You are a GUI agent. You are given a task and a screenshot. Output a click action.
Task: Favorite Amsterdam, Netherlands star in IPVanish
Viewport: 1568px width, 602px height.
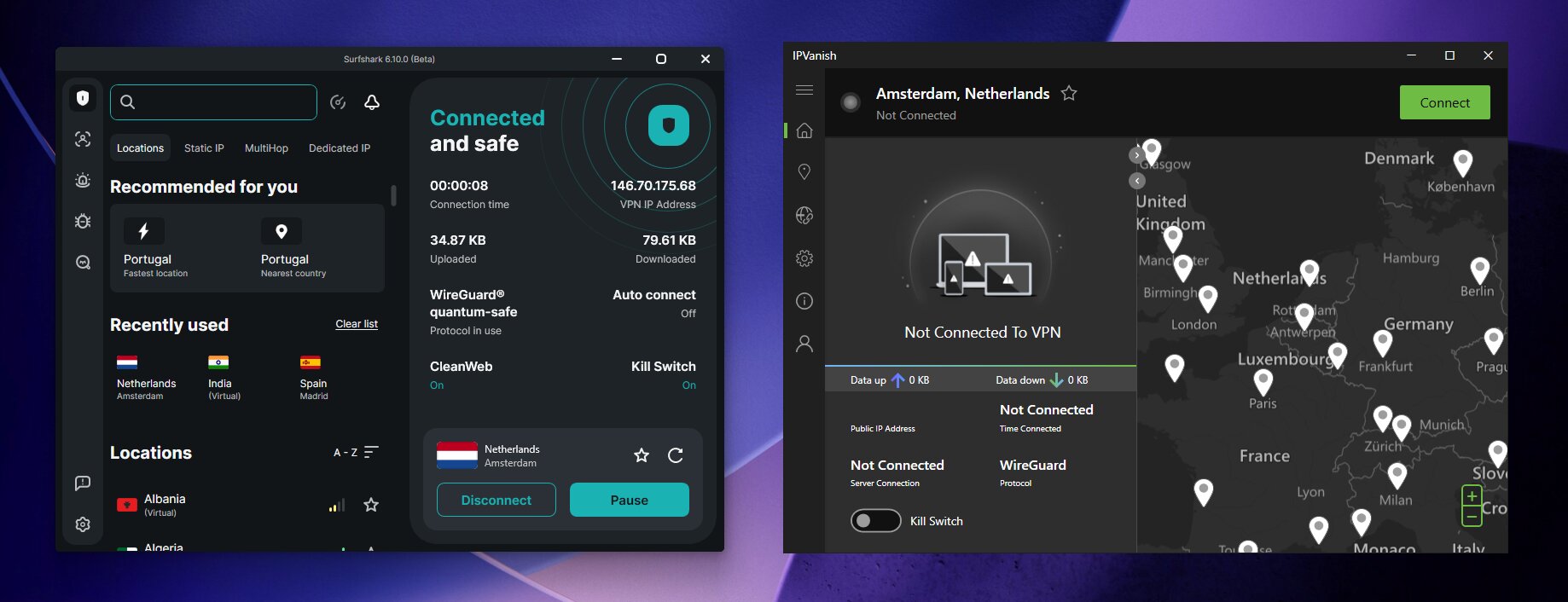[1069, 94]
